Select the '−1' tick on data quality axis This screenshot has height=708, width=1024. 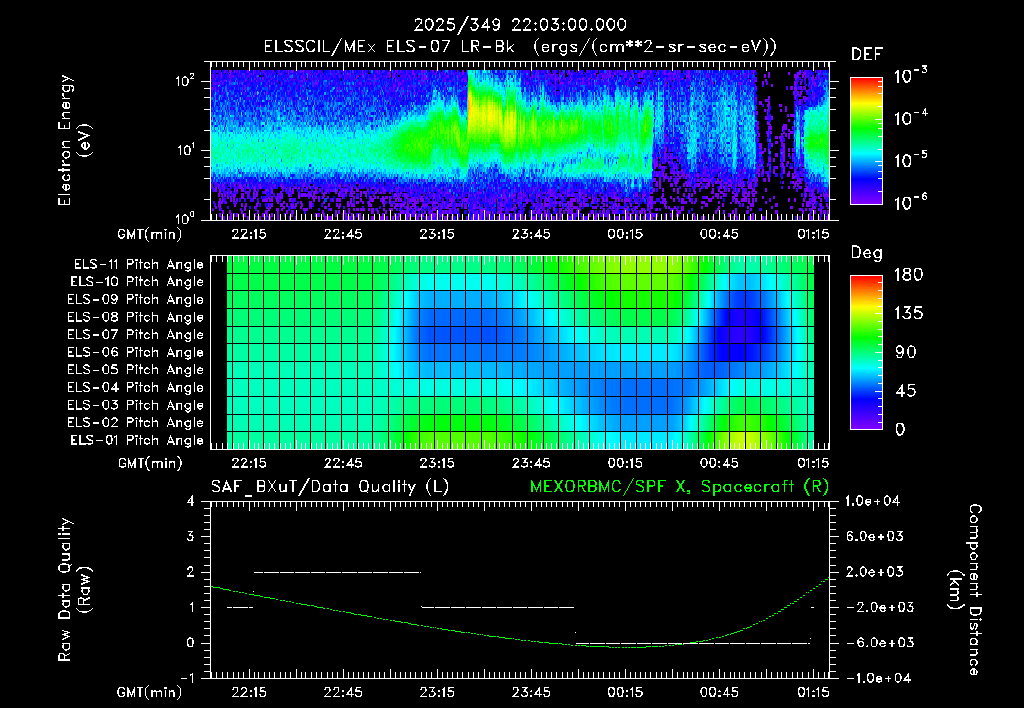(187, 678)
